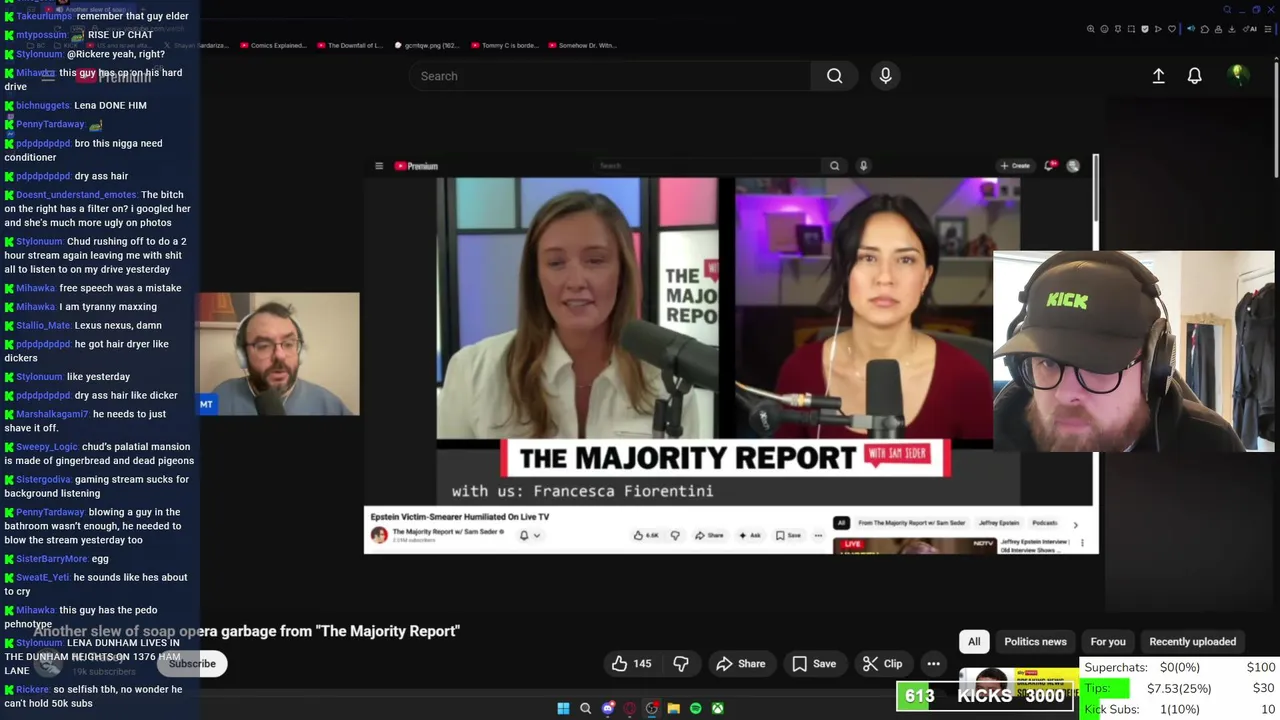Image resolution: width=1280 pixels, height=720 pixels.
Task: Open Xbox app from taskbar
Action: [x=717, y=708]
